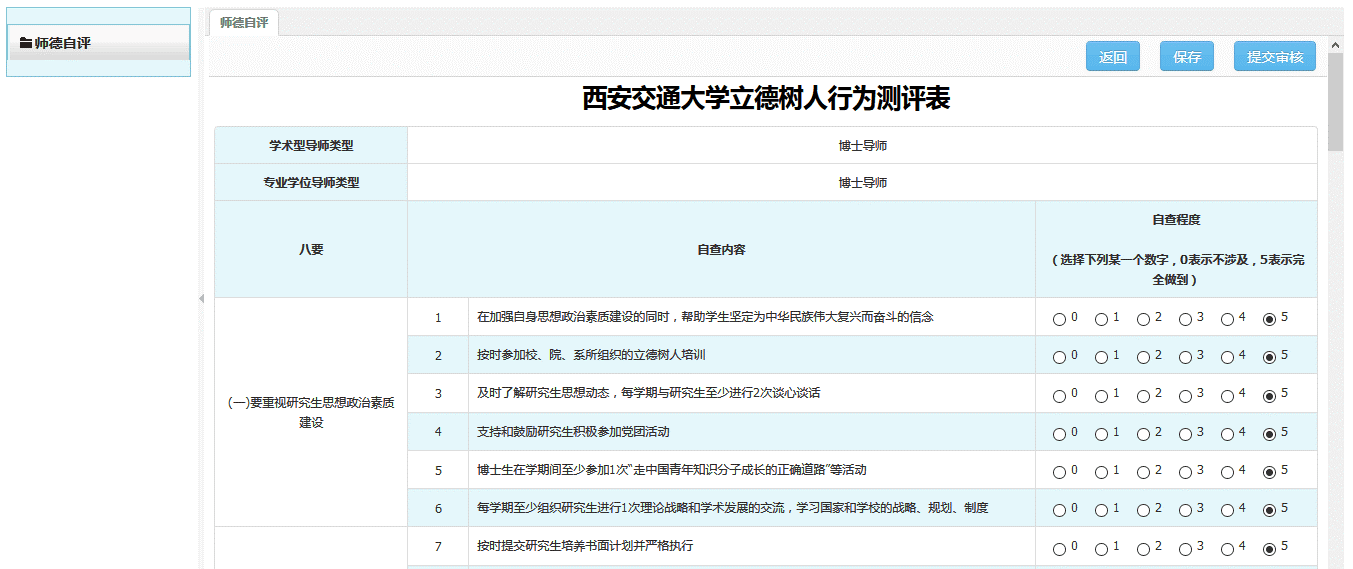The image size is (1353, 569).
Task: Select score 4 for item 4 党团活动
Action: click(1227, 435)
